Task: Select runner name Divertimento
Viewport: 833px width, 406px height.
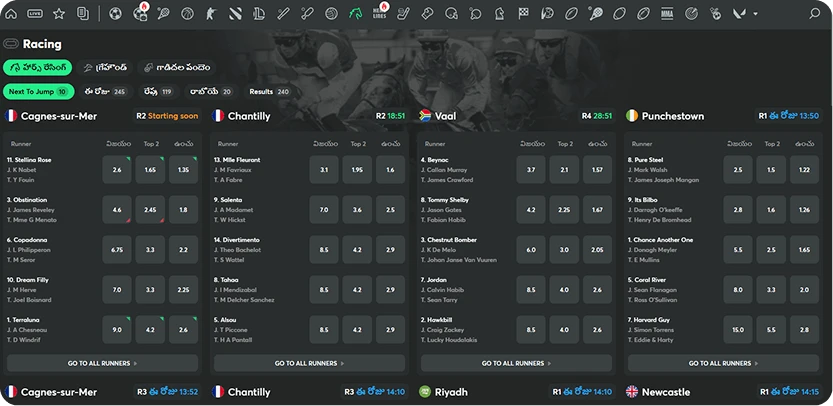Action: [x=237, y=240]
